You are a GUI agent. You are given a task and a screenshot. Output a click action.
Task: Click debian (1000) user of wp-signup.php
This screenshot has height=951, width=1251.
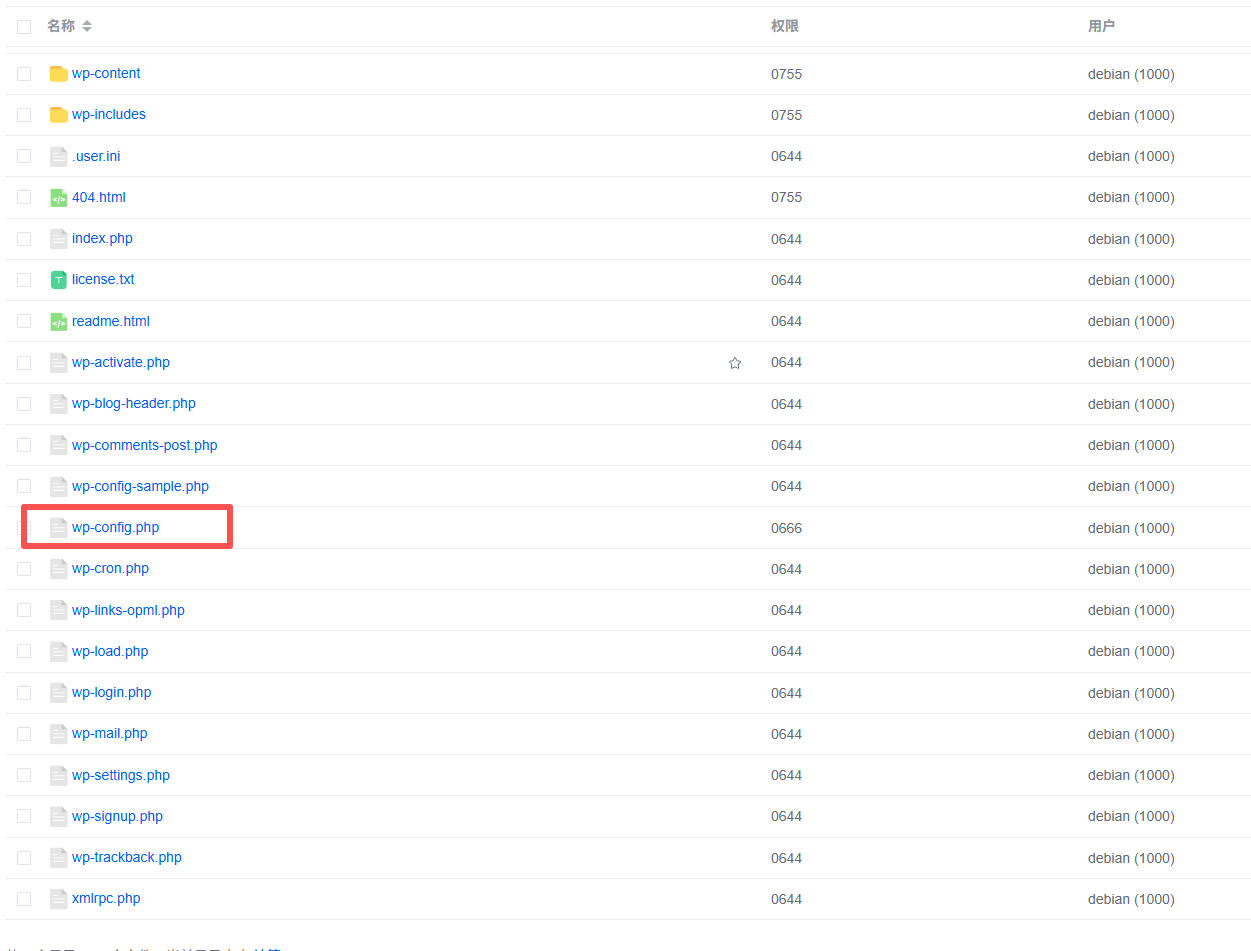pos(1131,817)
